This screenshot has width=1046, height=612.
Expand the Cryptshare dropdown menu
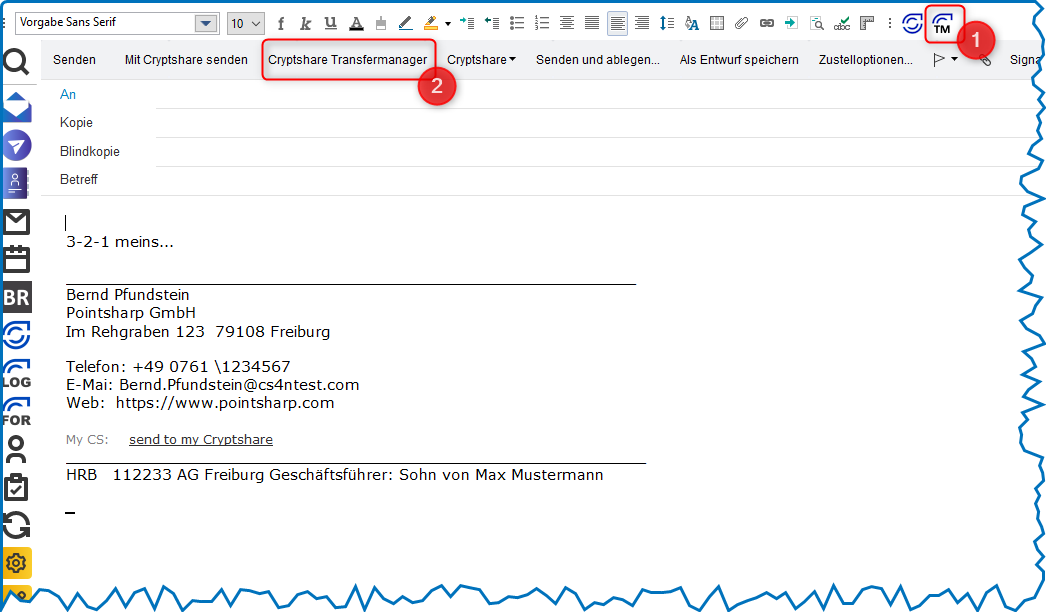pyautogui.click(x=481, y=60)
